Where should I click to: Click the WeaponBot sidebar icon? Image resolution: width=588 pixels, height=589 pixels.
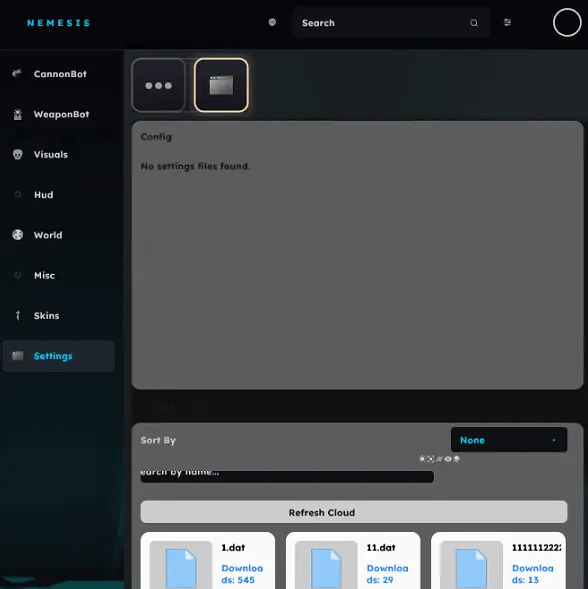pyautogui.click(x=18, y=114)
